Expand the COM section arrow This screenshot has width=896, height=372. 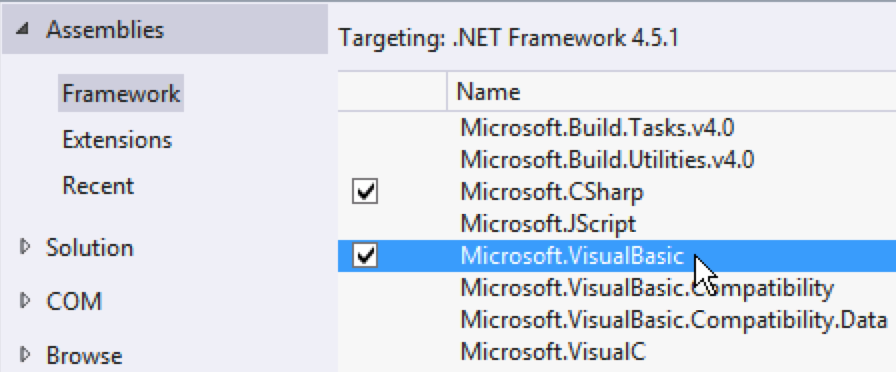[23, 301]
